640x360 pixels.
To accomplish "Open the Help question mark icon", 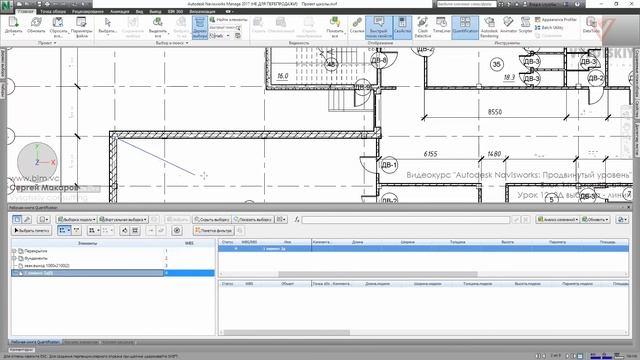I will click(577, 4).
